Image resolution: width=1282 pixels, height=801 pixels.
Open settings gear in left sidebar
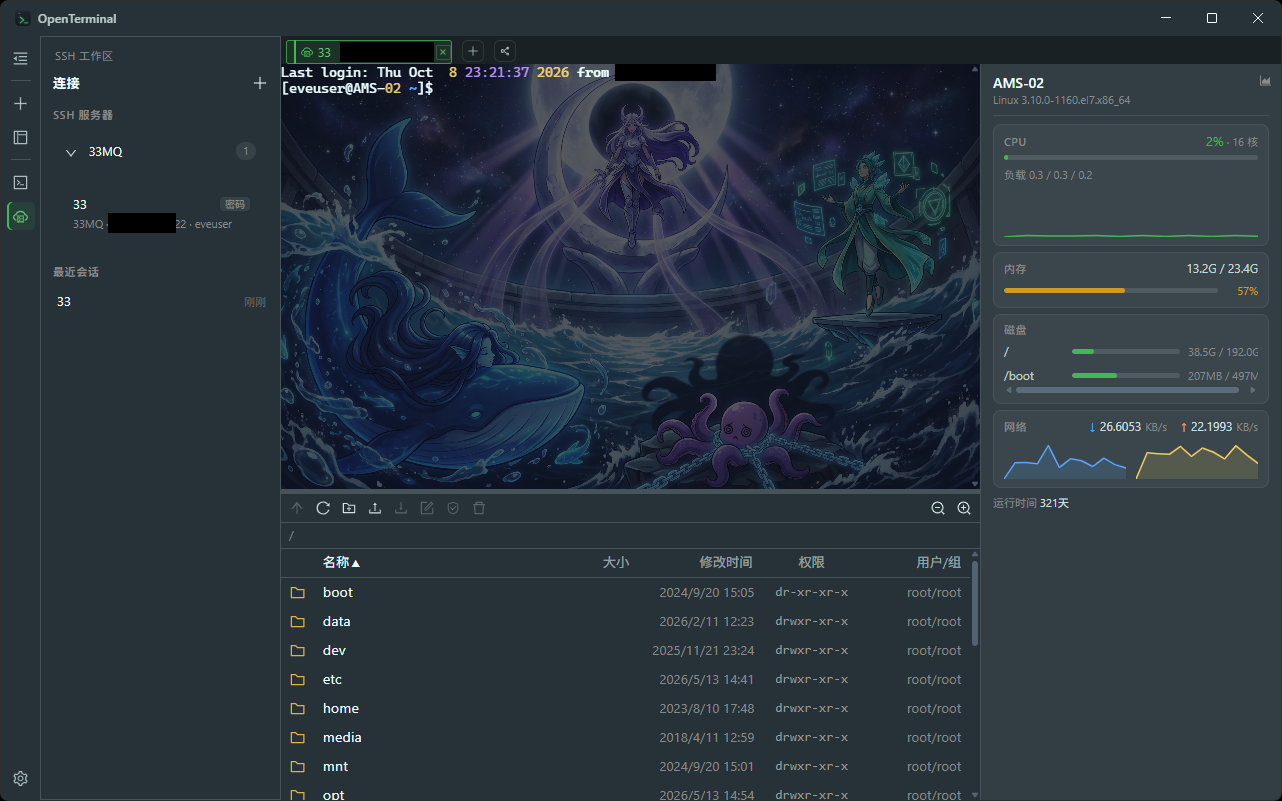point(20,778)
